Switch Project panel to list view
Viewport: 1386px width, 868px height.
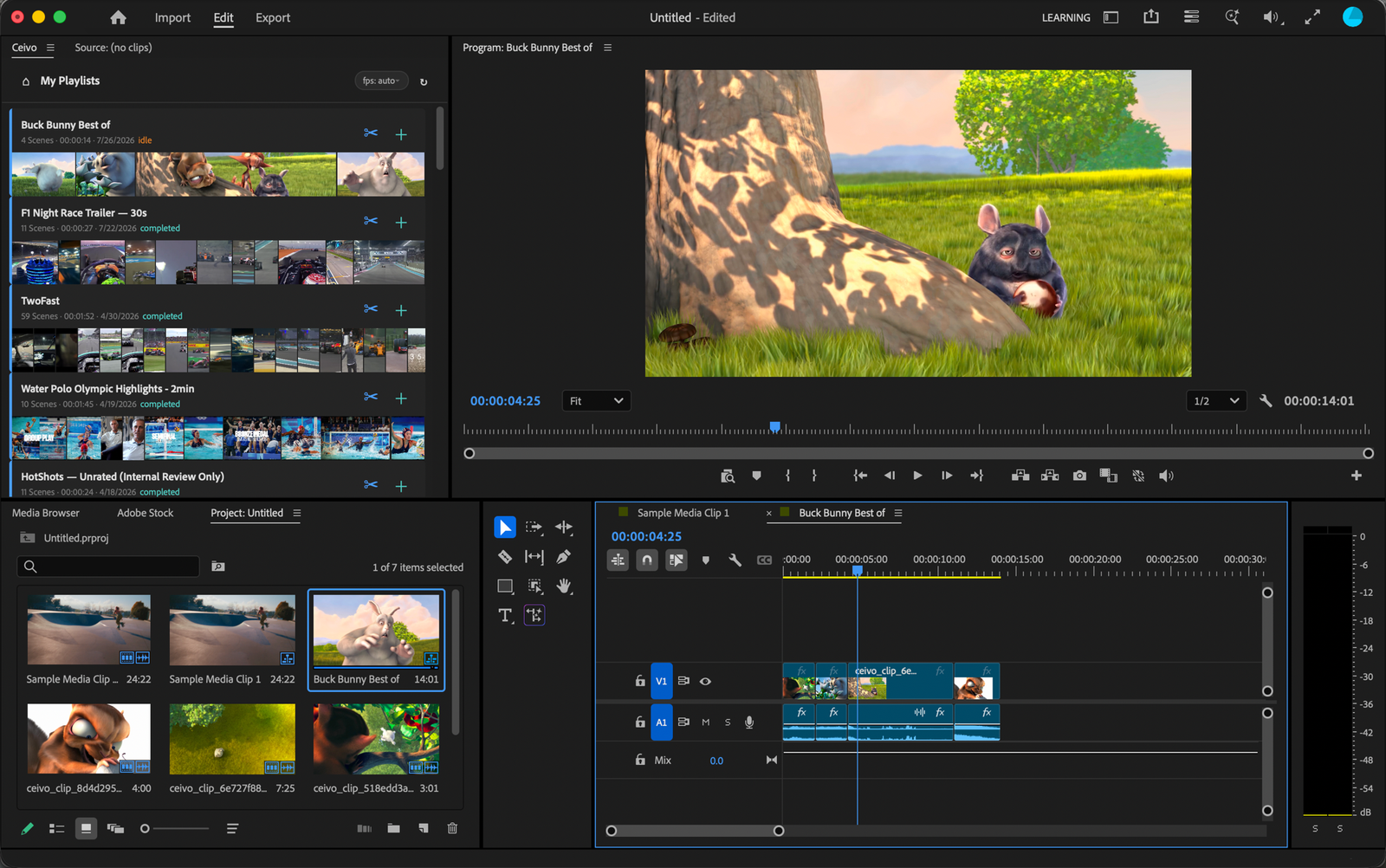57,829
